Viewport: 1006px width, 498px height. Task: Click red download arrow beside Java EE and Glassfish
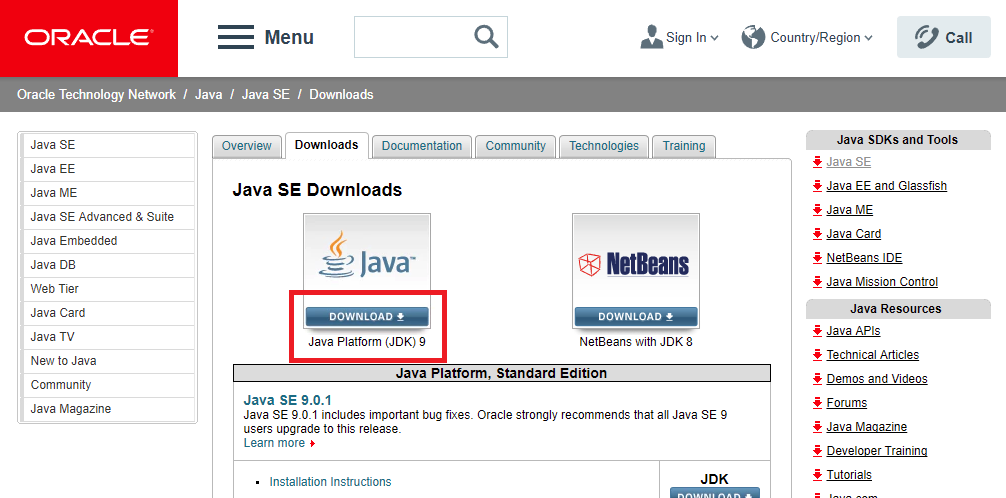coord(817,186)
